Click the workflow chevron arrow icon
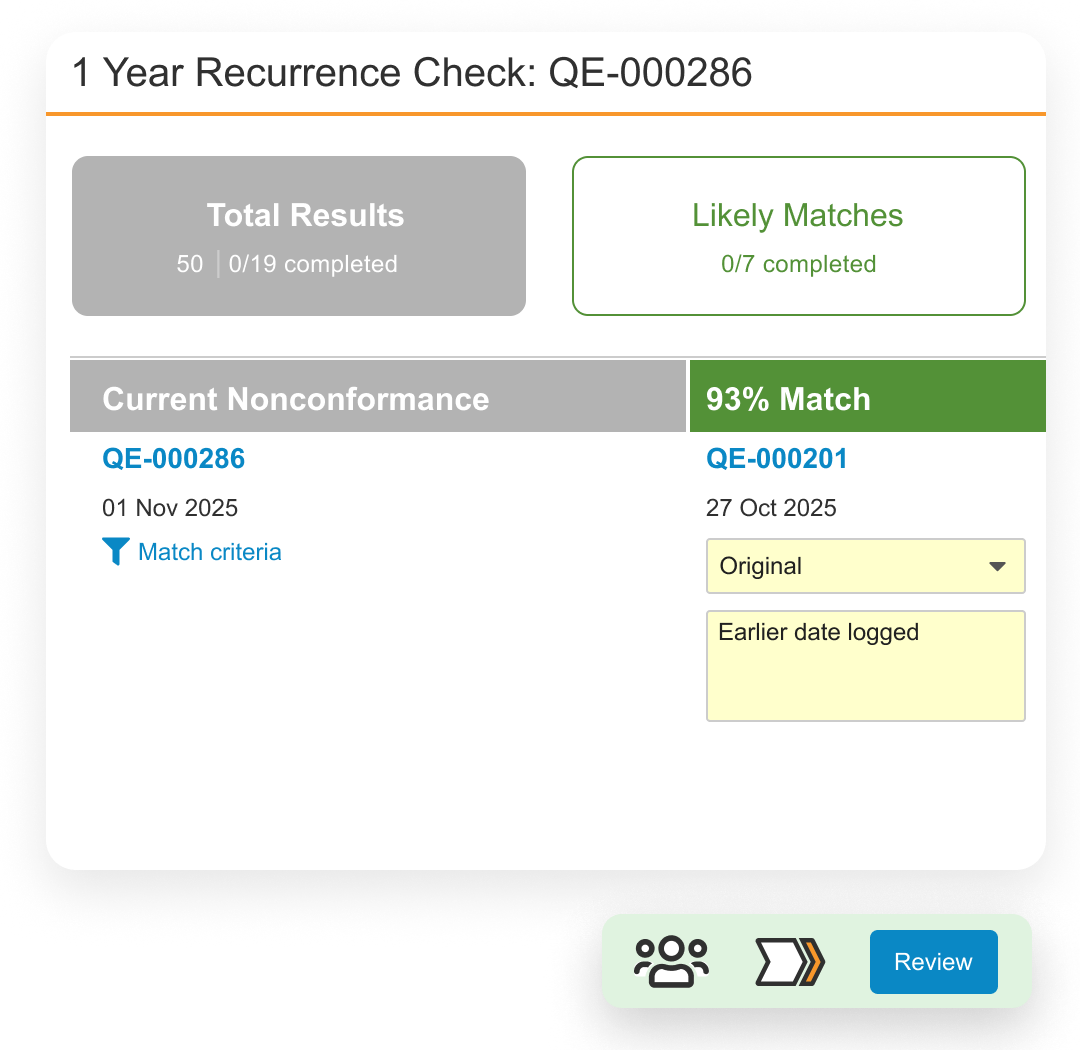Screen dimensions: 1080x1050 790,962
